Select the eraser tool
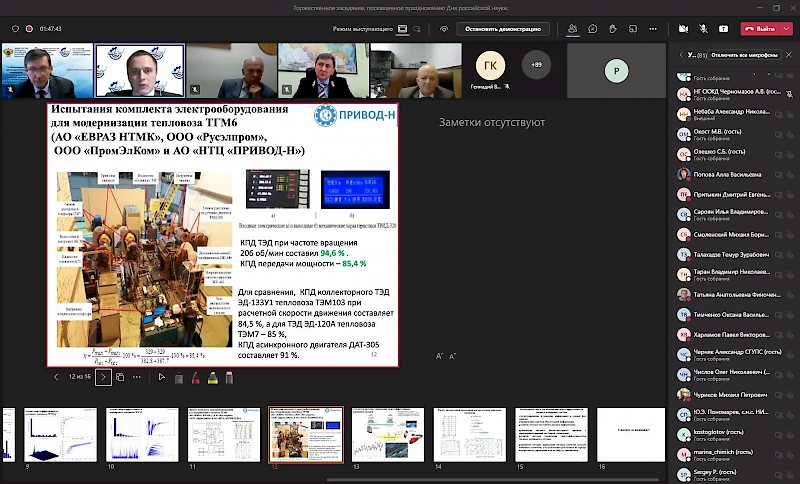Image resolution: width=800 pixels, height=484 pixels. point(229,377)
